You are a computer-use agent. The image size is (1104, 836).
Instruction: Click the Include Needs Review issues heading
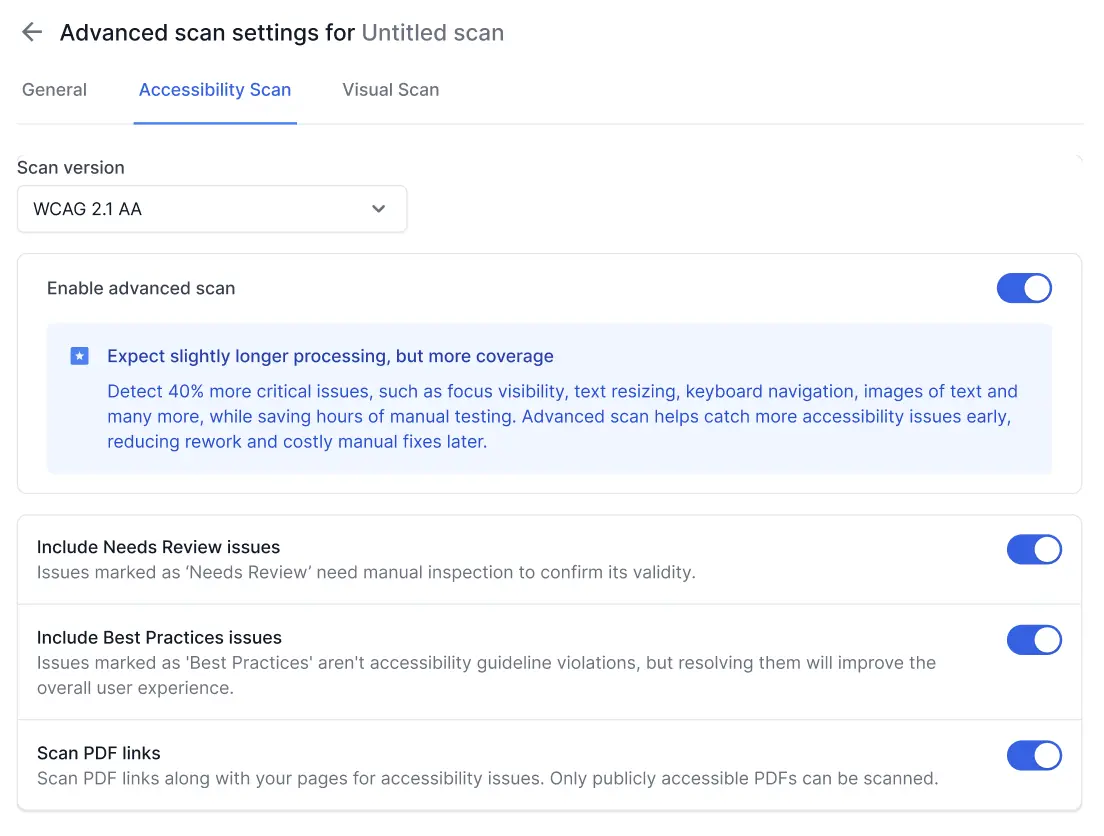158,547
